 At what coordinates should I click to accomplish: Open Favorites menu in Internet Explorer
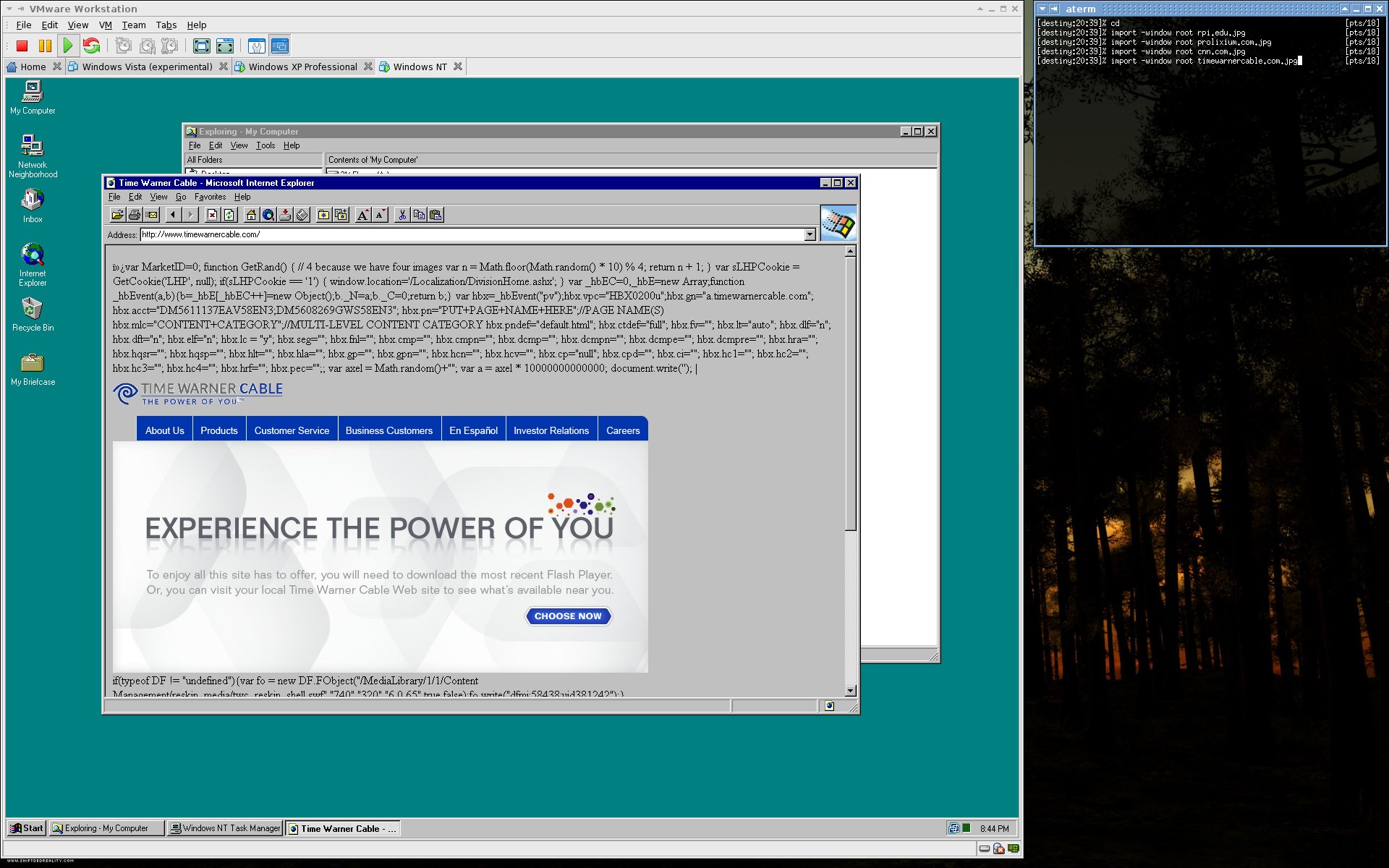[210, 197]
